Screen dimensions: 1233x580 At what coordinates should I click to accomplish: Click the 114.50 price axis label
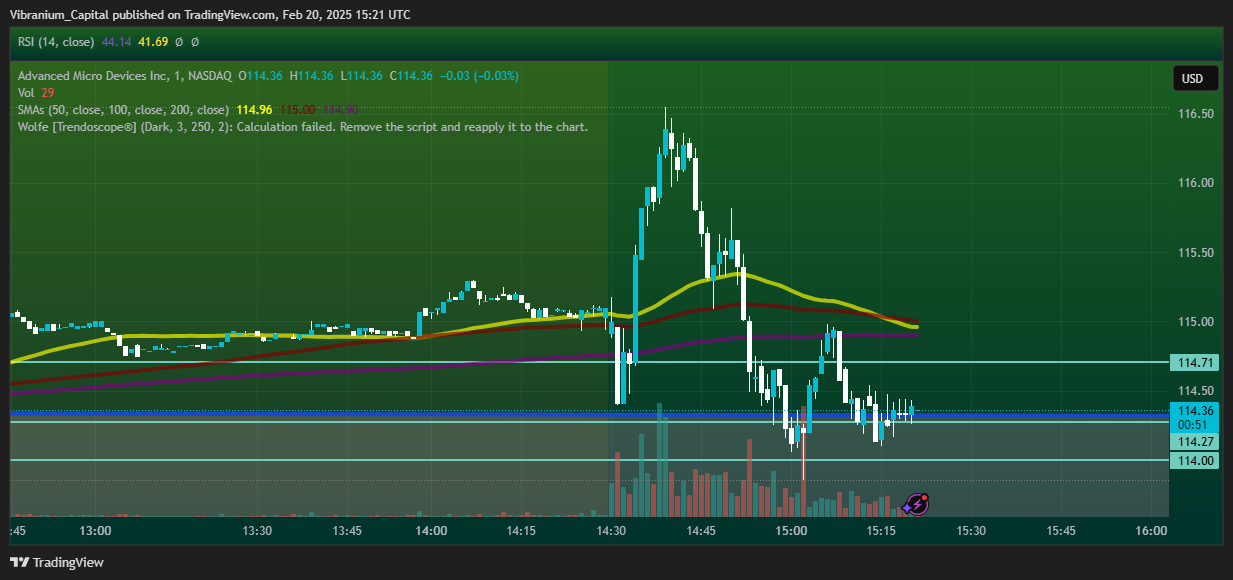click(1196, 391)
